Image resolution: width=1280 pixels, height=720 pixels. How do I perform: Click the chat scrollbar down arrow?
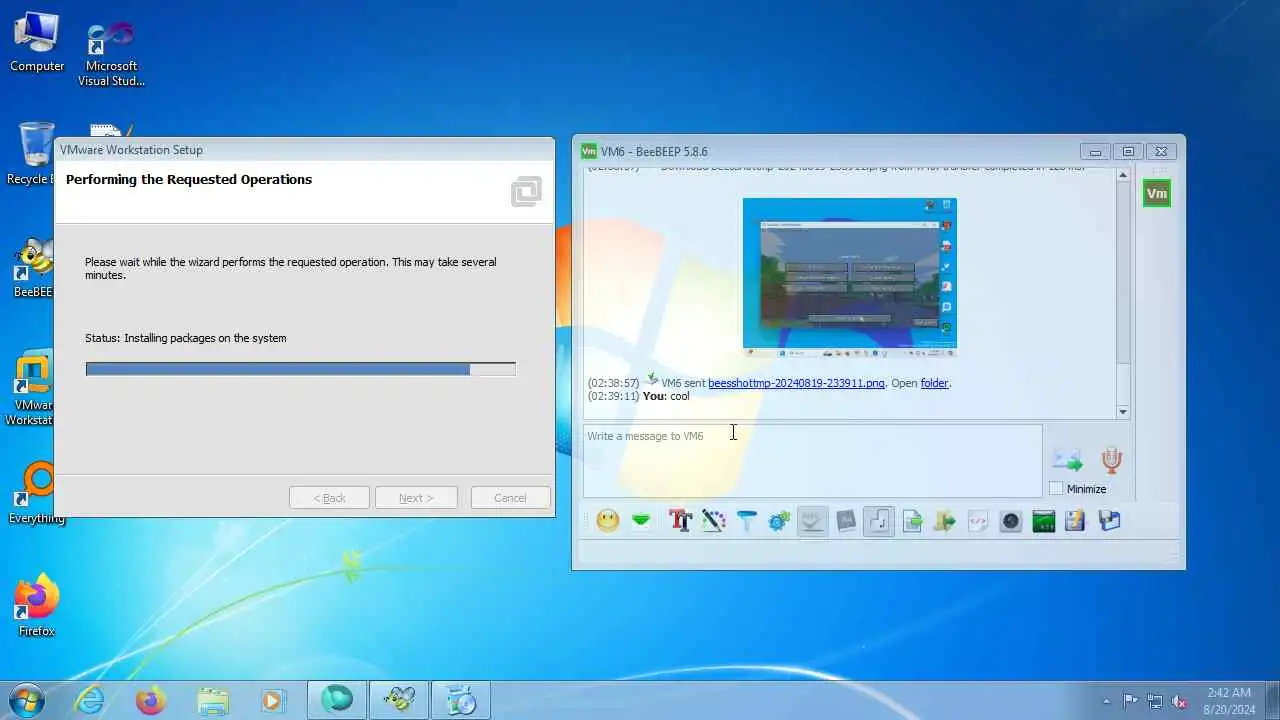pos(1122,411)
